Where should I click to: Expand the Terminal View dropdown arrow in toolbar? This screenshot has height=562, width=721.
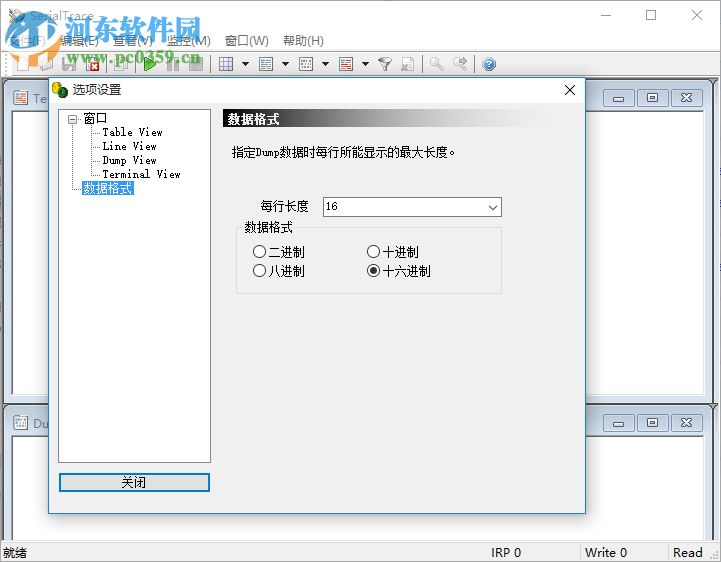point(365,64)
